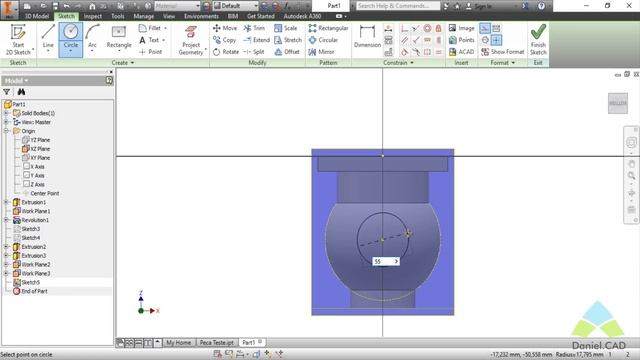This screenshot has width=640, height=360.
Task: Click the Home icon in quick access
Action: [x=92, y=6]
